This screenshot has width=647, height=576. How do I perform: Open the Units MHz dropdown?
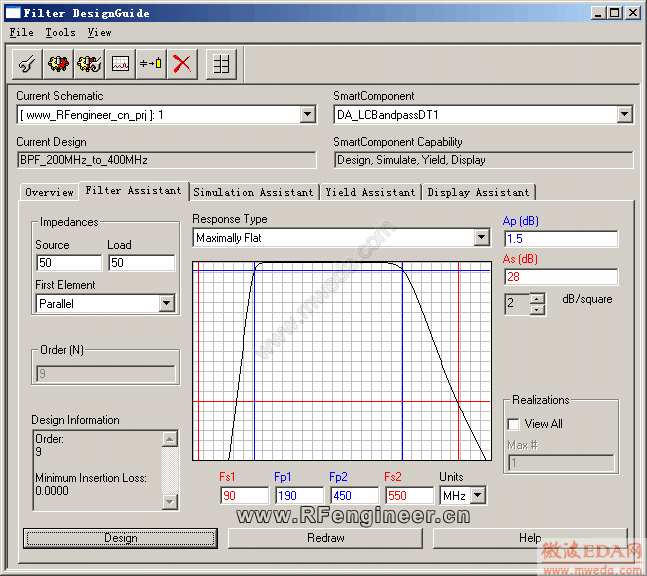click(478, 495)
